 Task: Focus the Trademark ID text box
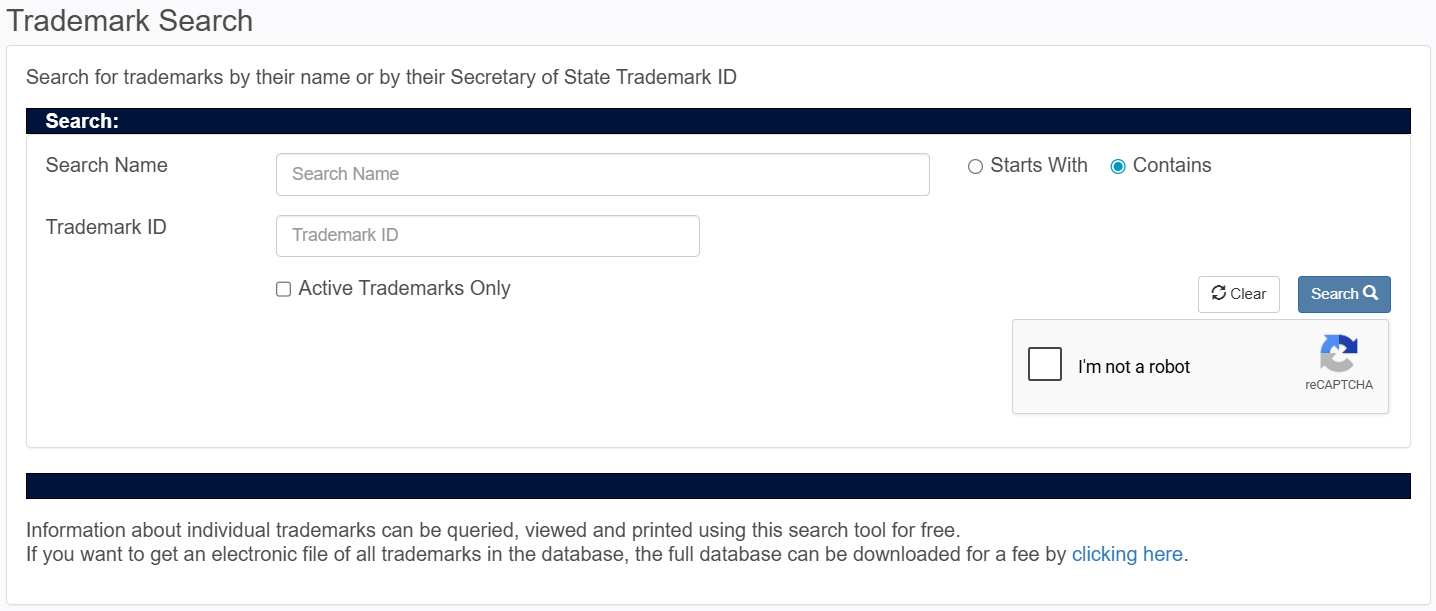click(488, 236)
